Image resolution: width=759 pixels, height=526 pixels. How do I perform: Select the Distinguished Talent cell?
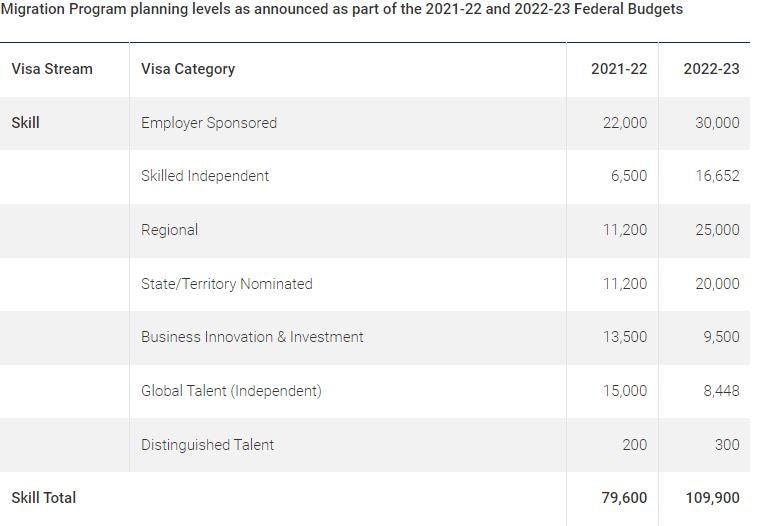click(207, 445)
